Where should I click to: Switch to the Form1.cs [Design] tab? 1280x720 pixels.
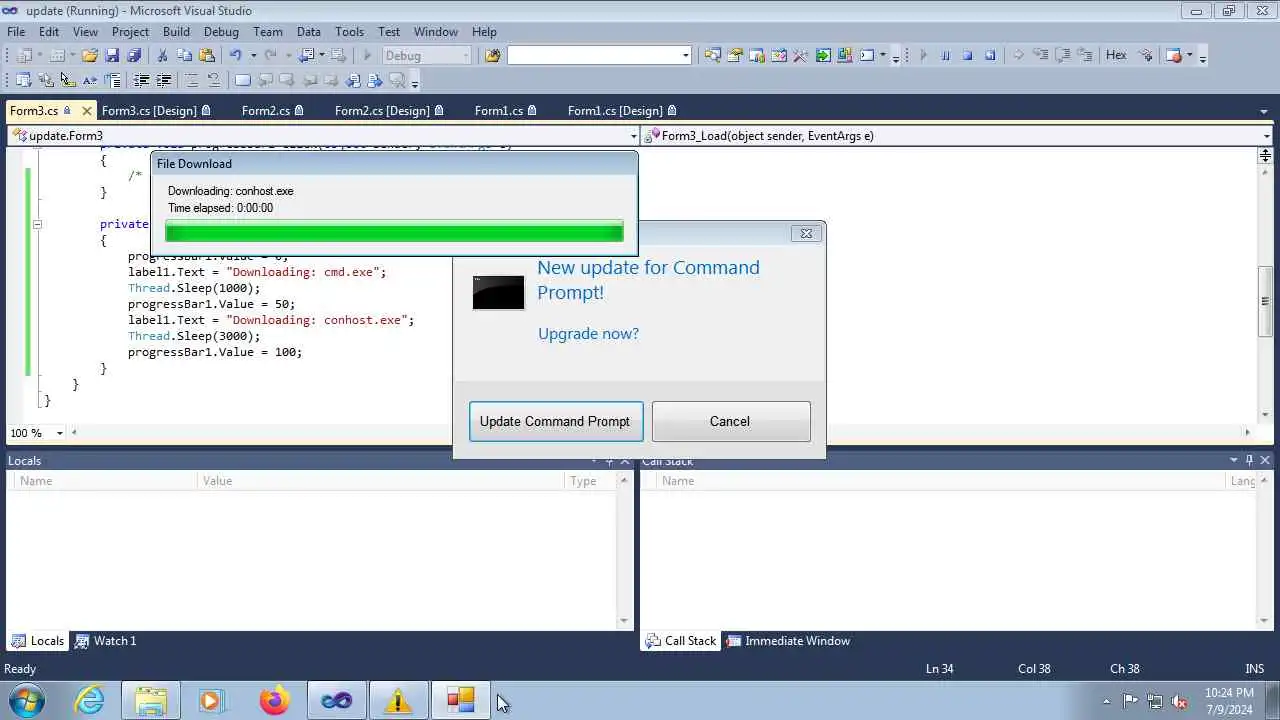tap(622, 111)
